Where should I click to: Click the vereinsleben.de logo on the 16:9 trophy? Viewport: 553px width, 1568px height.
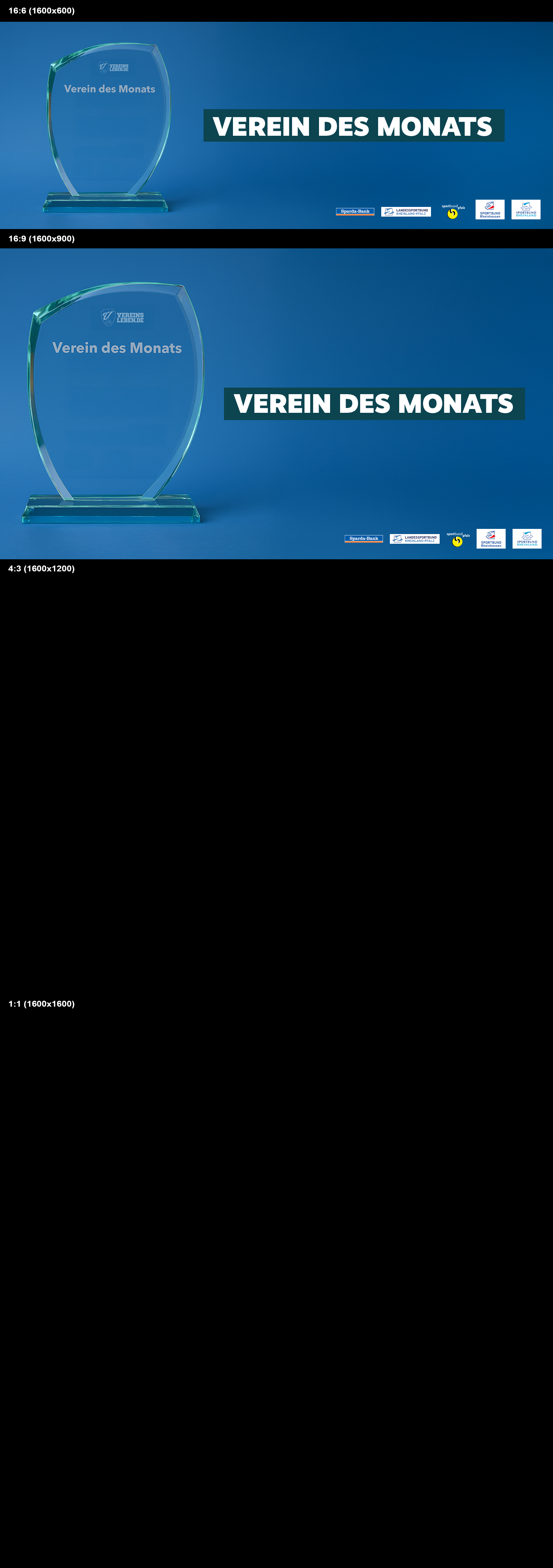(x=122, y=317)
